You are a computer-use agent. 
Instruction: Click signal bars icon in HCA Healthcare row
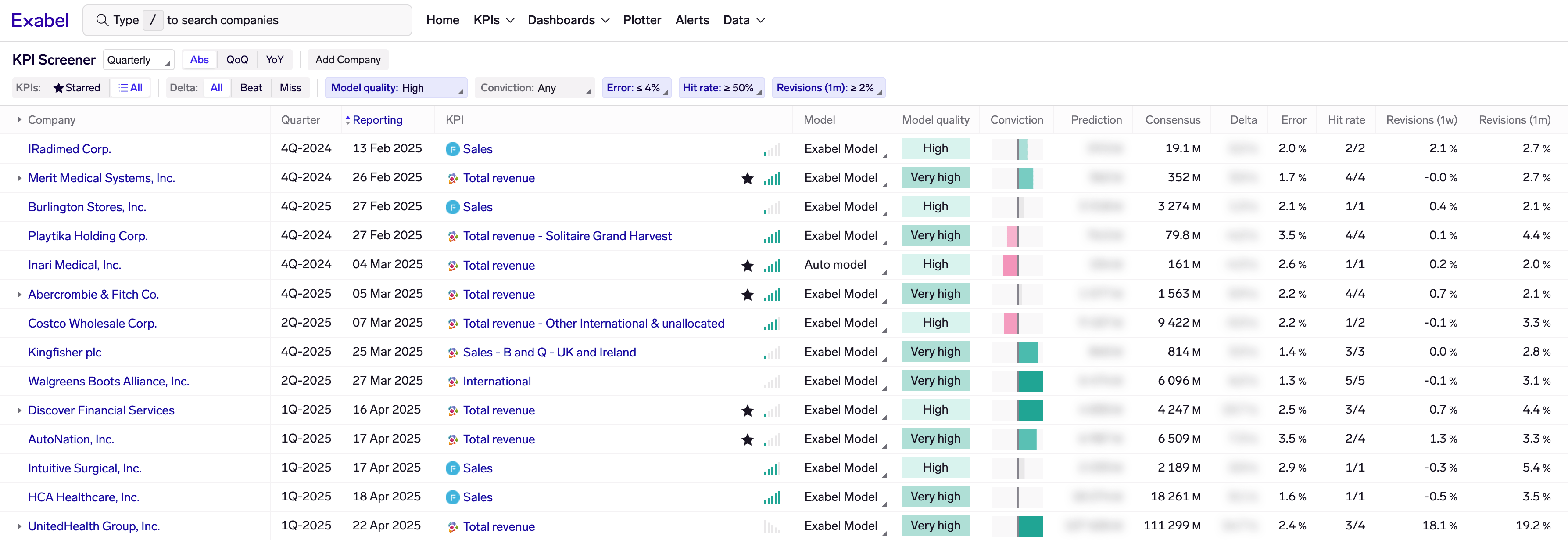click(772, 497)
